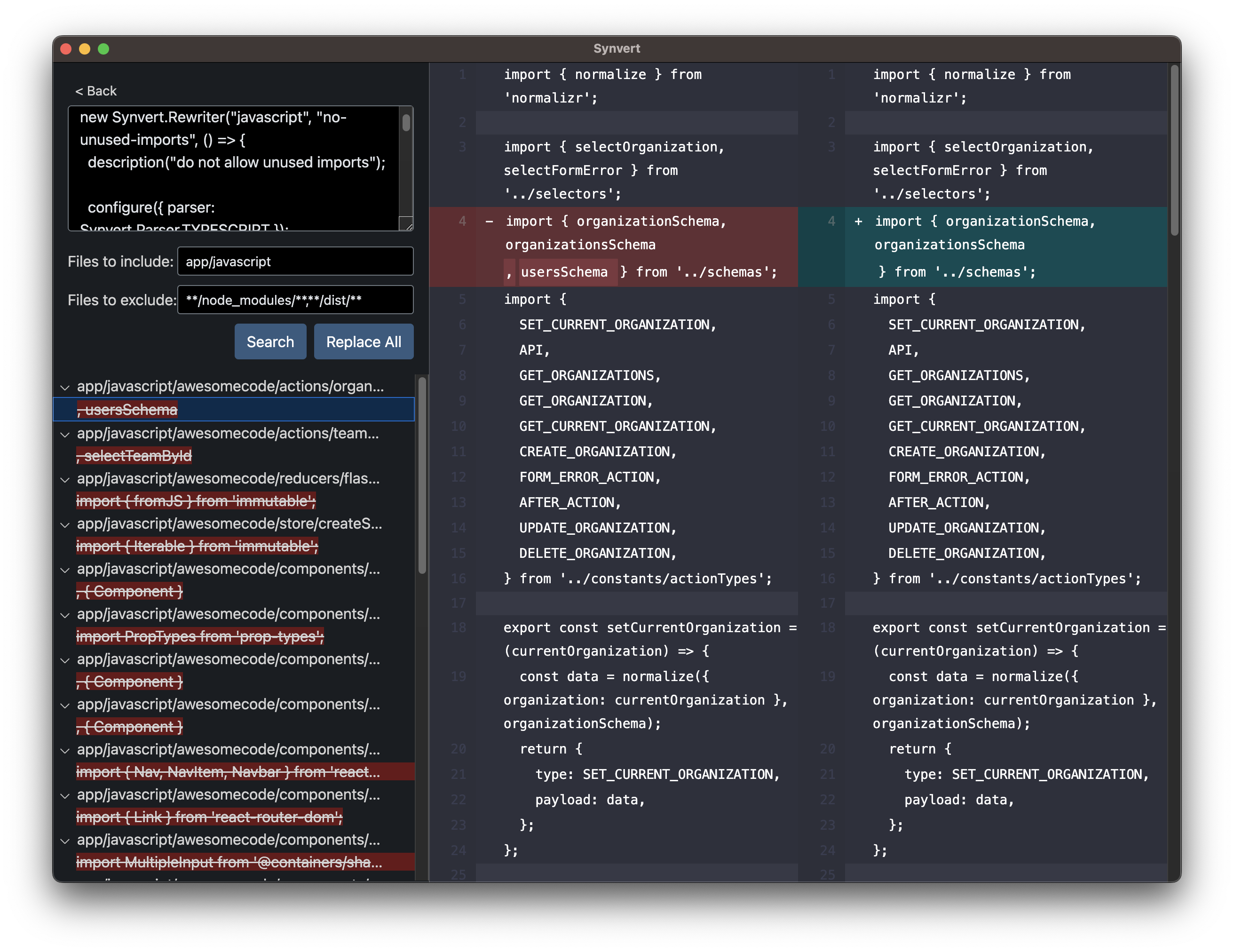Collapse the reducers/flas... file results group

tap(65, 478)
